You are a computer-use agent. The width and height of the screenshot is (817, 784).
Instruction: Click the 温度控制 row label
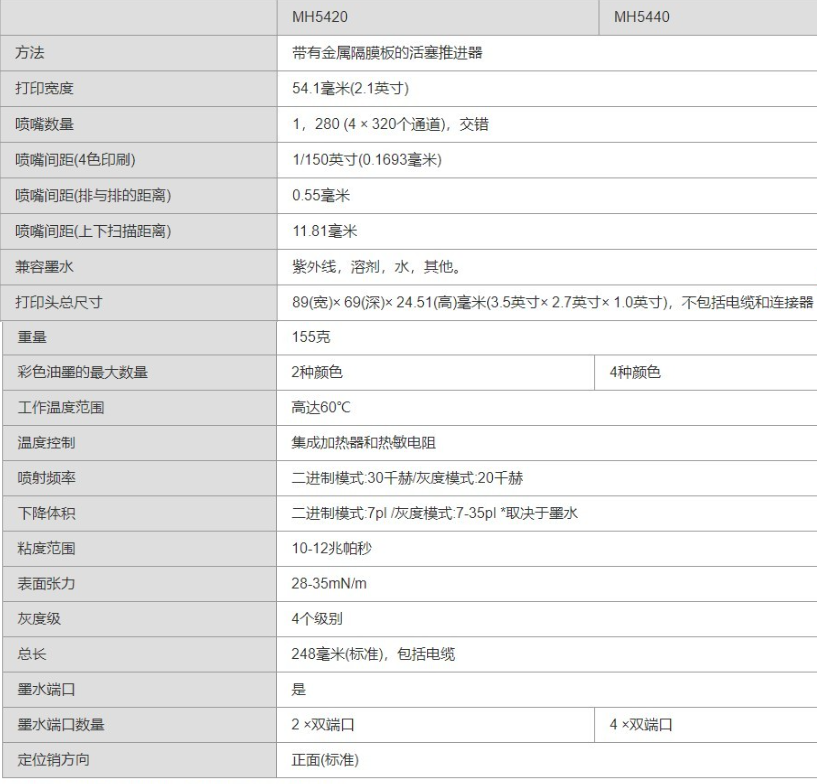[x=46, y=443]
